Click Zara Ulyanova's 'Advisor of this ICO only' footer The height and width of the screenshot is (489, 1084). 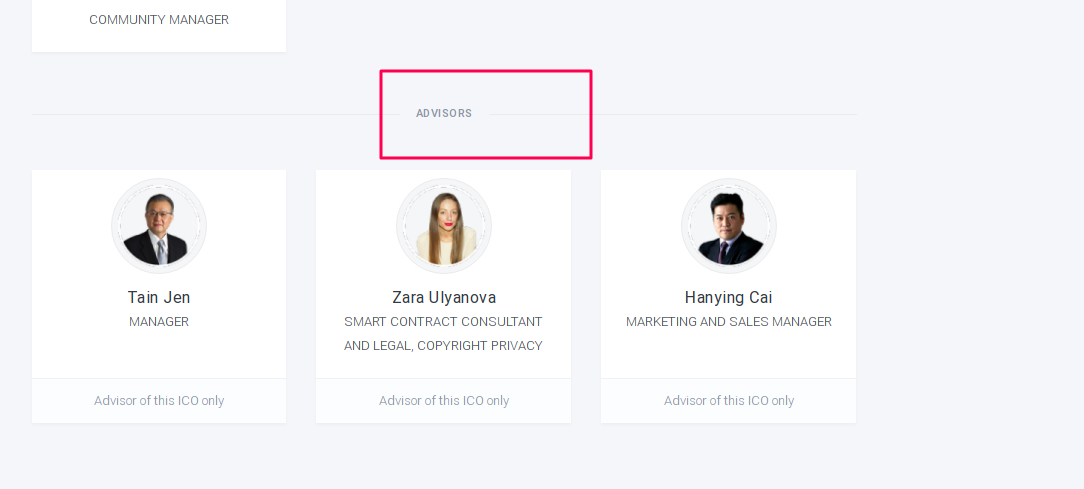click(444, 400)
